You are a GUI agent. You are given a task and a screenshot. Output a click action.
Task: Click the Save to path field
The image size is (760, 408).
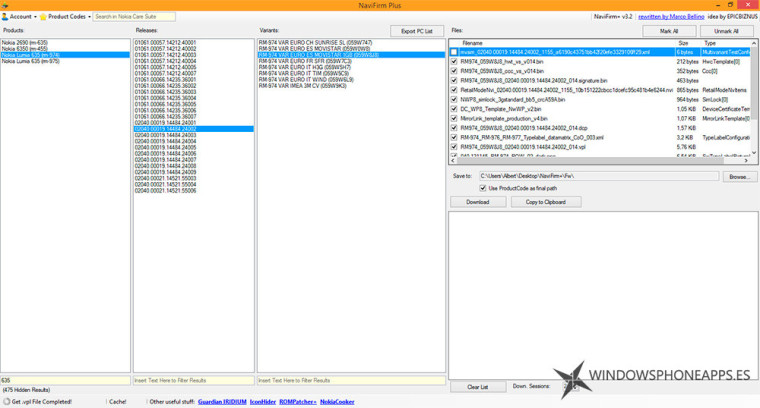point(599,176)
